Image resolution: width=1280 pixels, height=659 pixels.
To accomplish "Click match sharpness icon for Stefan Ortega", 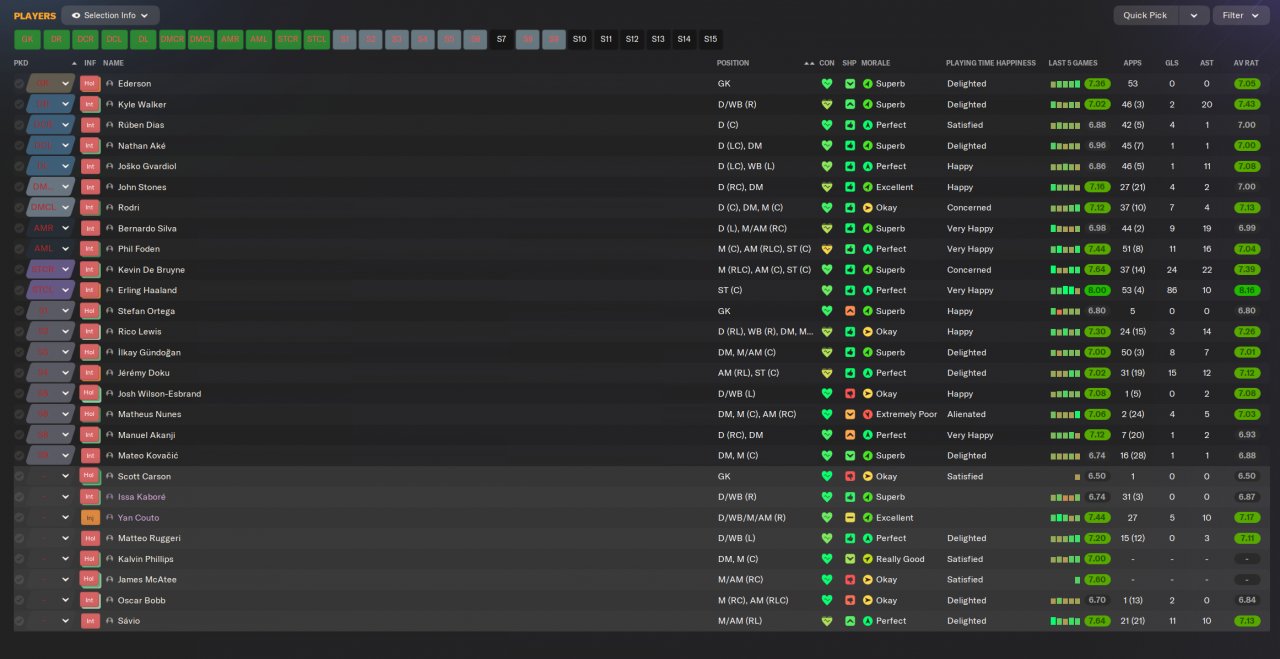I will tap(850, 311).
